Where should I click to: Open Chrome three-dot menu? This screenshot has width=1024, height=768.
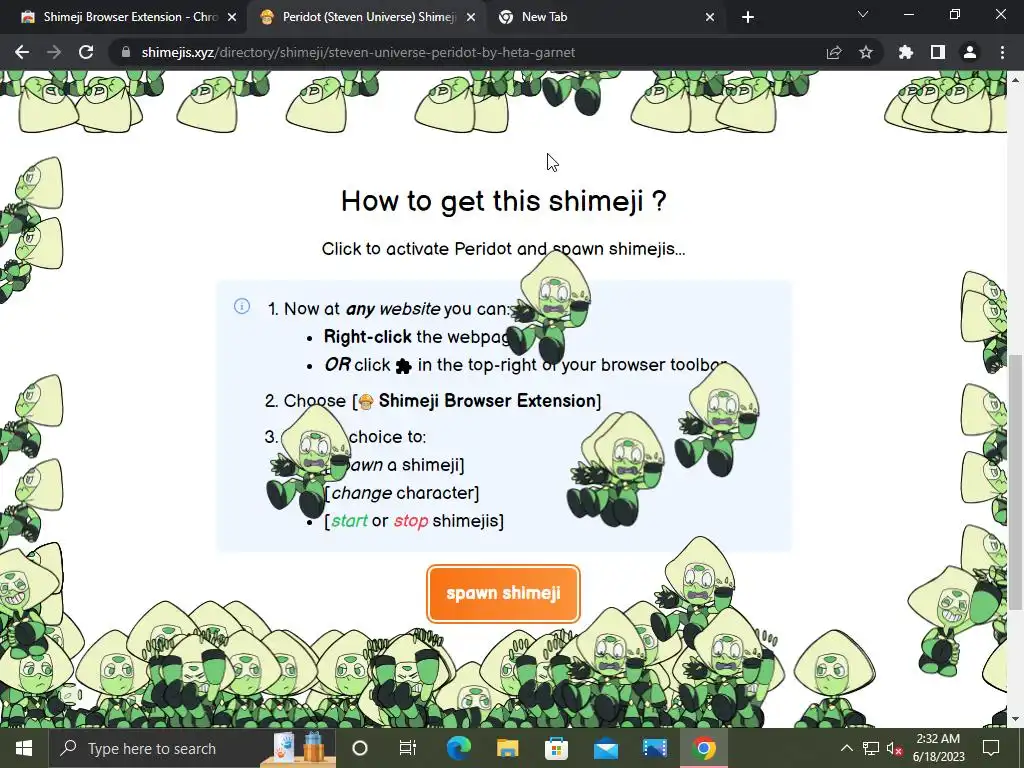1002,52
